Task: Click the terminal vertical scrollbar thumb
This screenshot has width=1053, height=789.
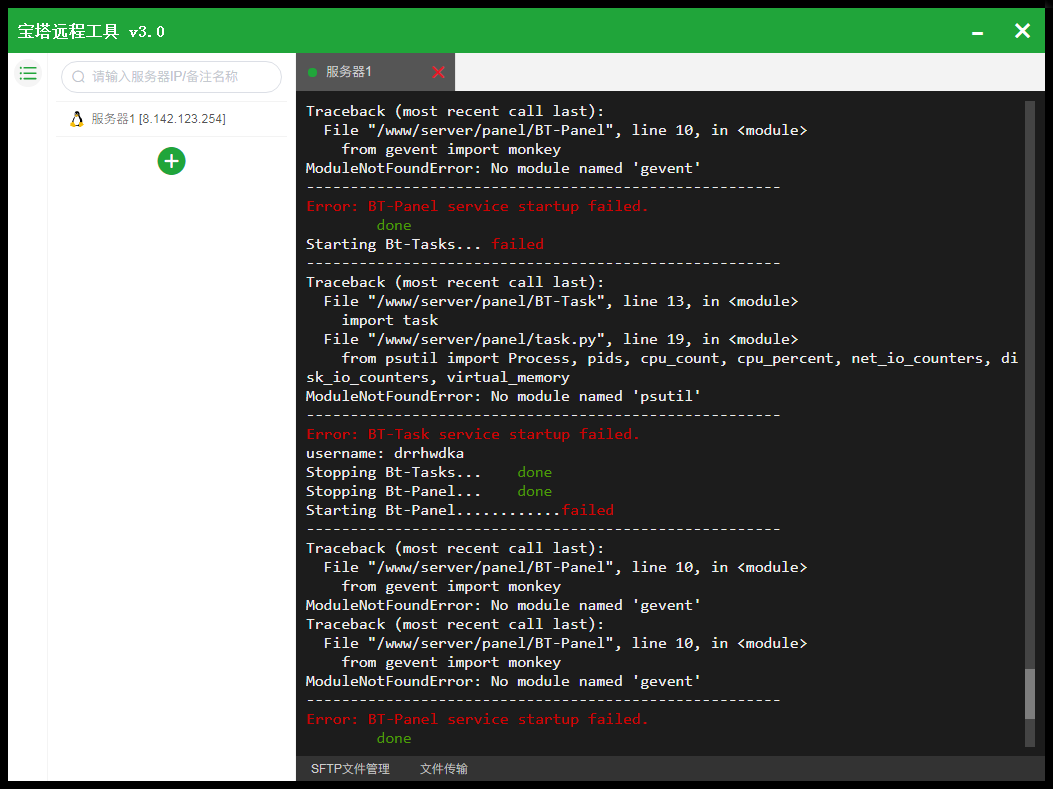Action: tap(1029, 694)
